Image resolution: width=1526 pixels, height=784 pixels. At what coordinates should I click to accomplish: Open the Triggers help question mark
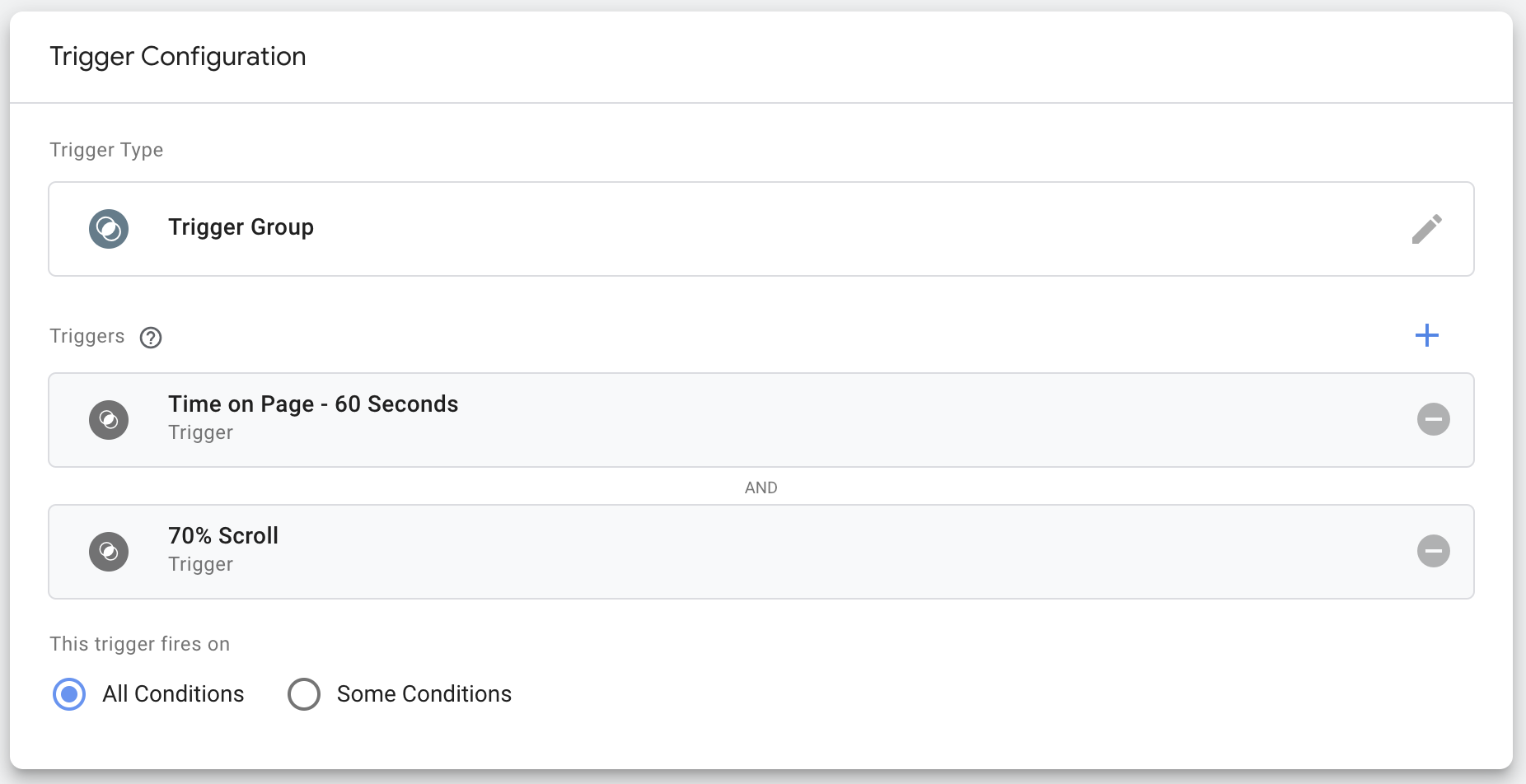tap(151, 338)
